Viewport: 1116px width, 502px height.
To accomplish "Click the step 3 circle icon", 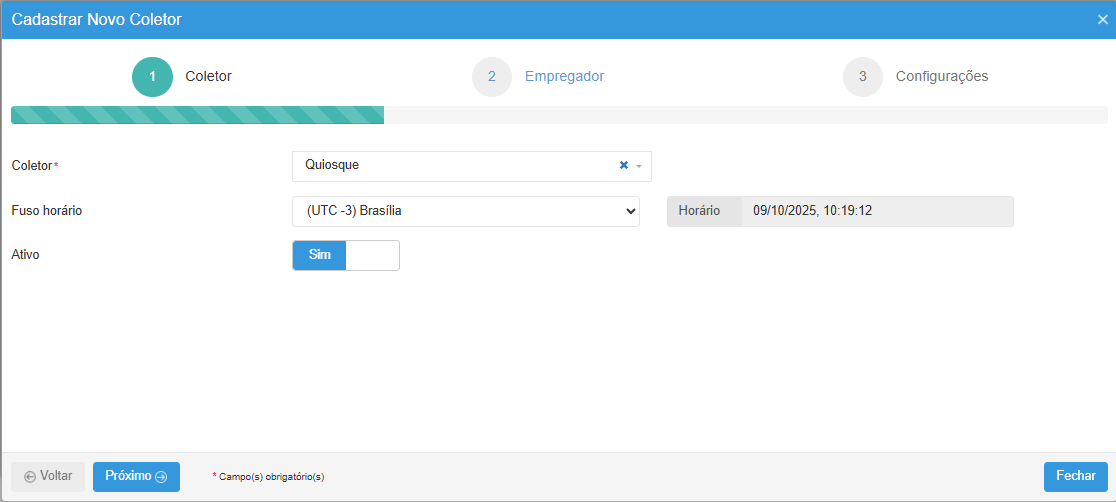I will (863, 77).
